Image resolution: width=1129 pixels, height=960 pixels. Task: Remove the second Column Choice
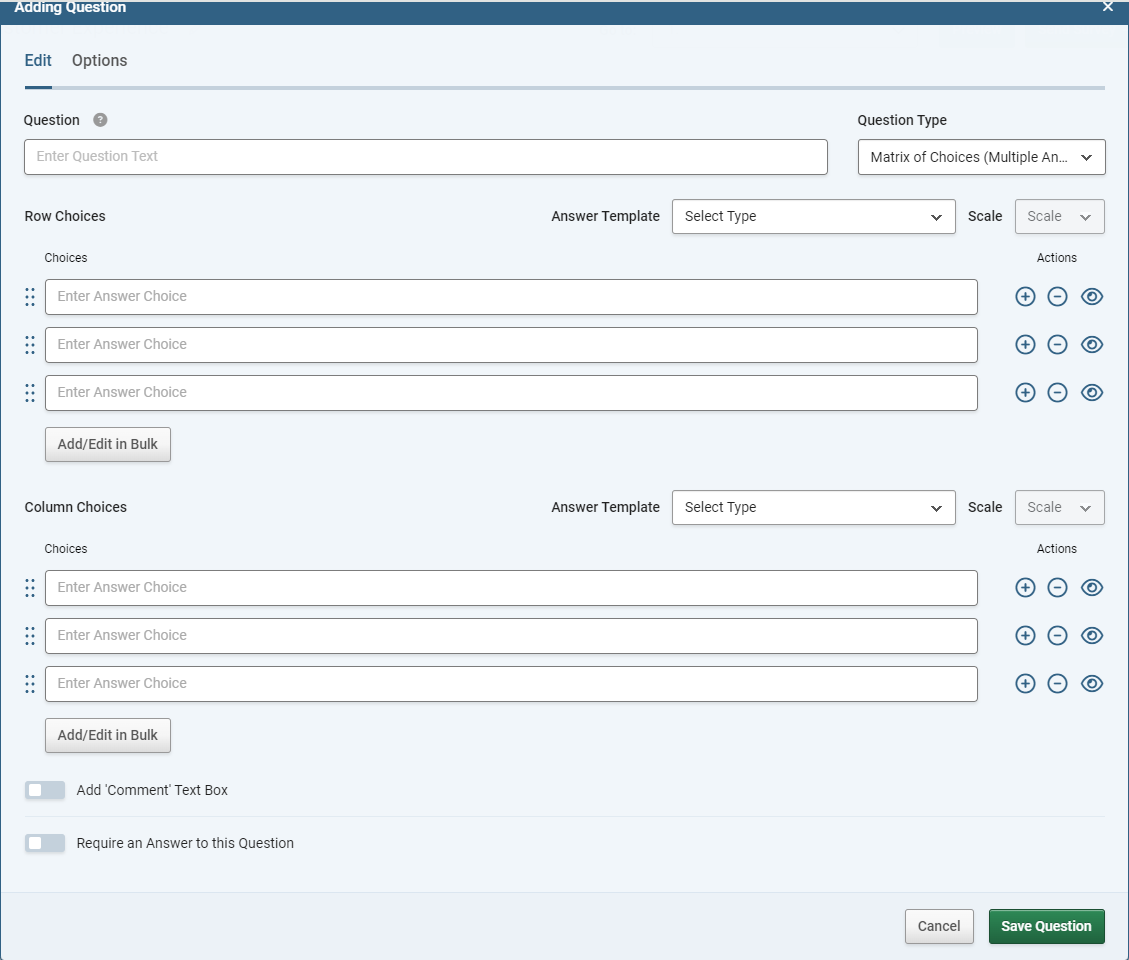click(x=1057, y=636)
